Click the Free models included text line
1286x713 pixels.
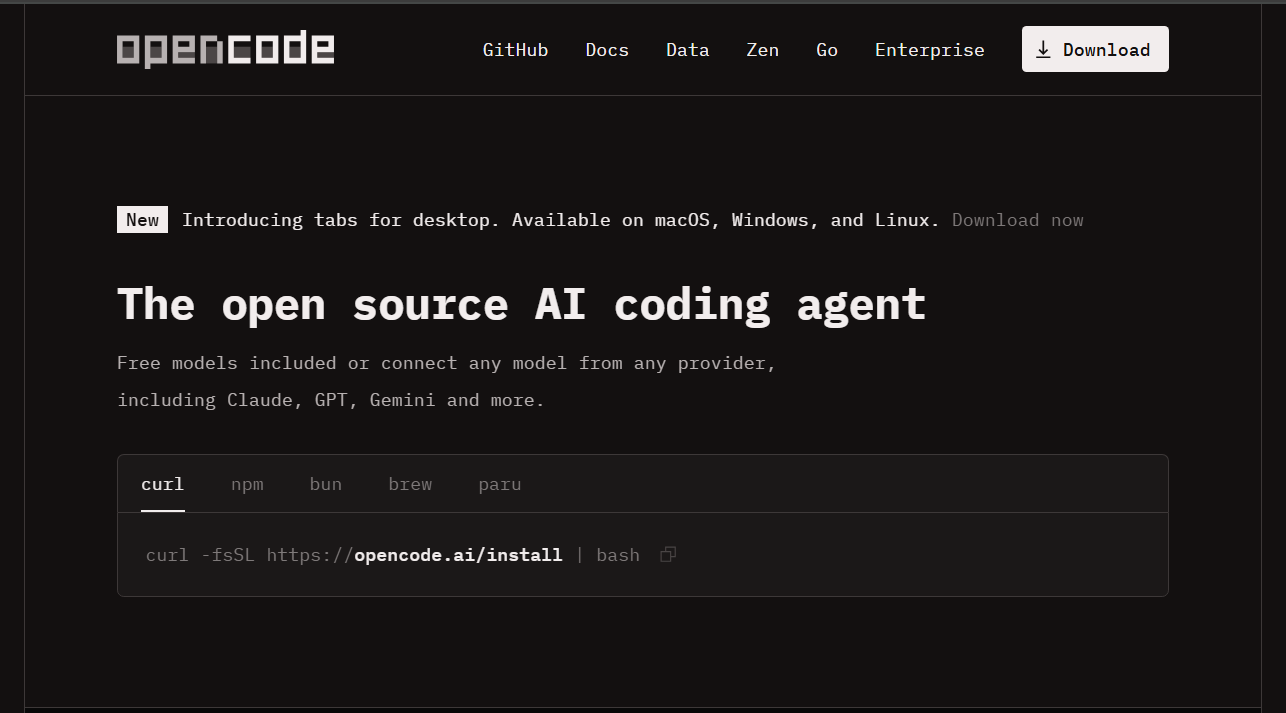click(x=447, y=363)
